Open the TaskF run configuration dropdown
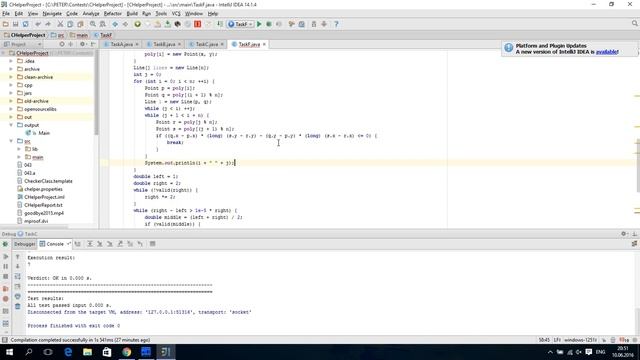 click(x=241, y=24)
